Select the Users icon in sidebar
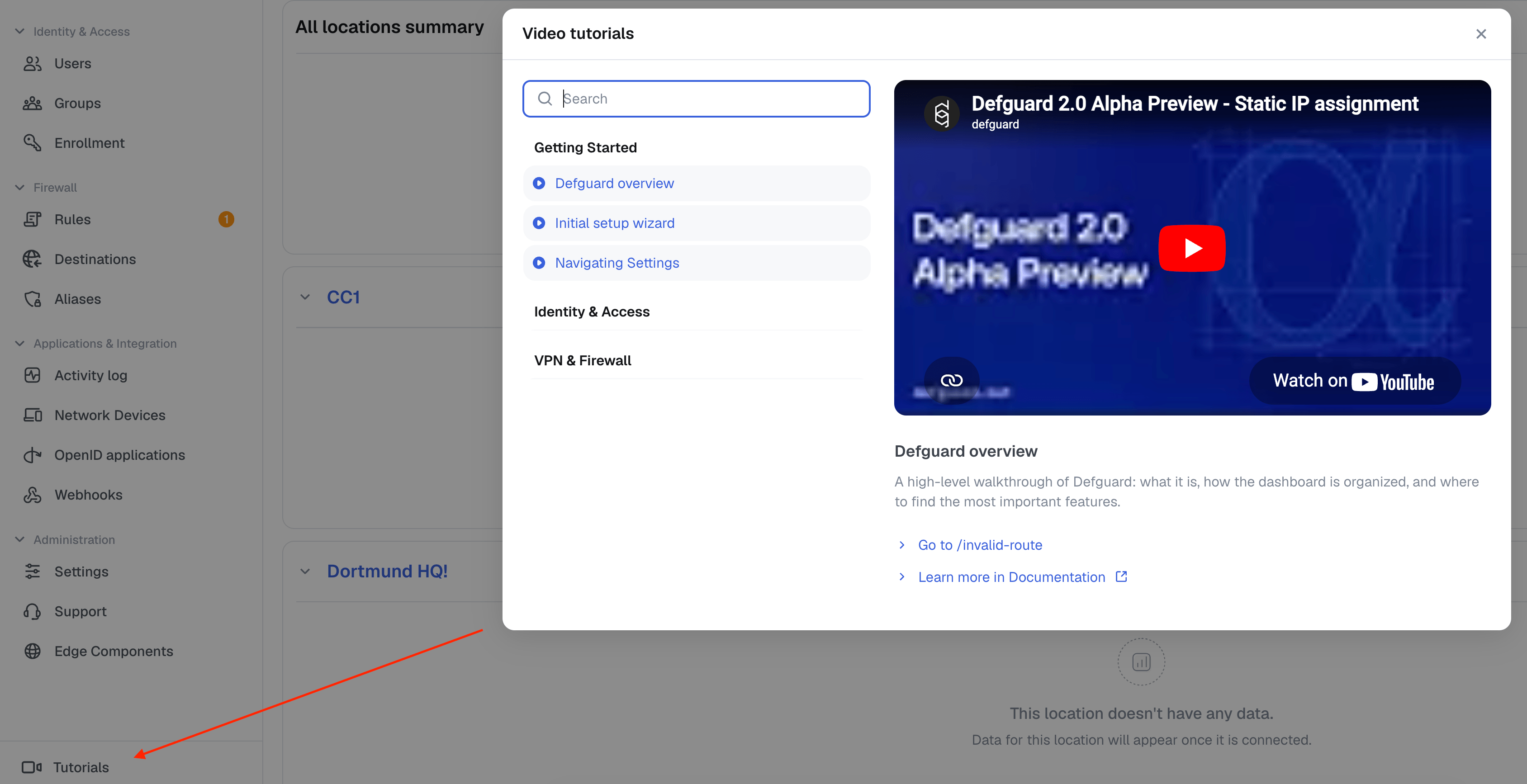This screenshot has height=784, width=1527. (33, 63)
